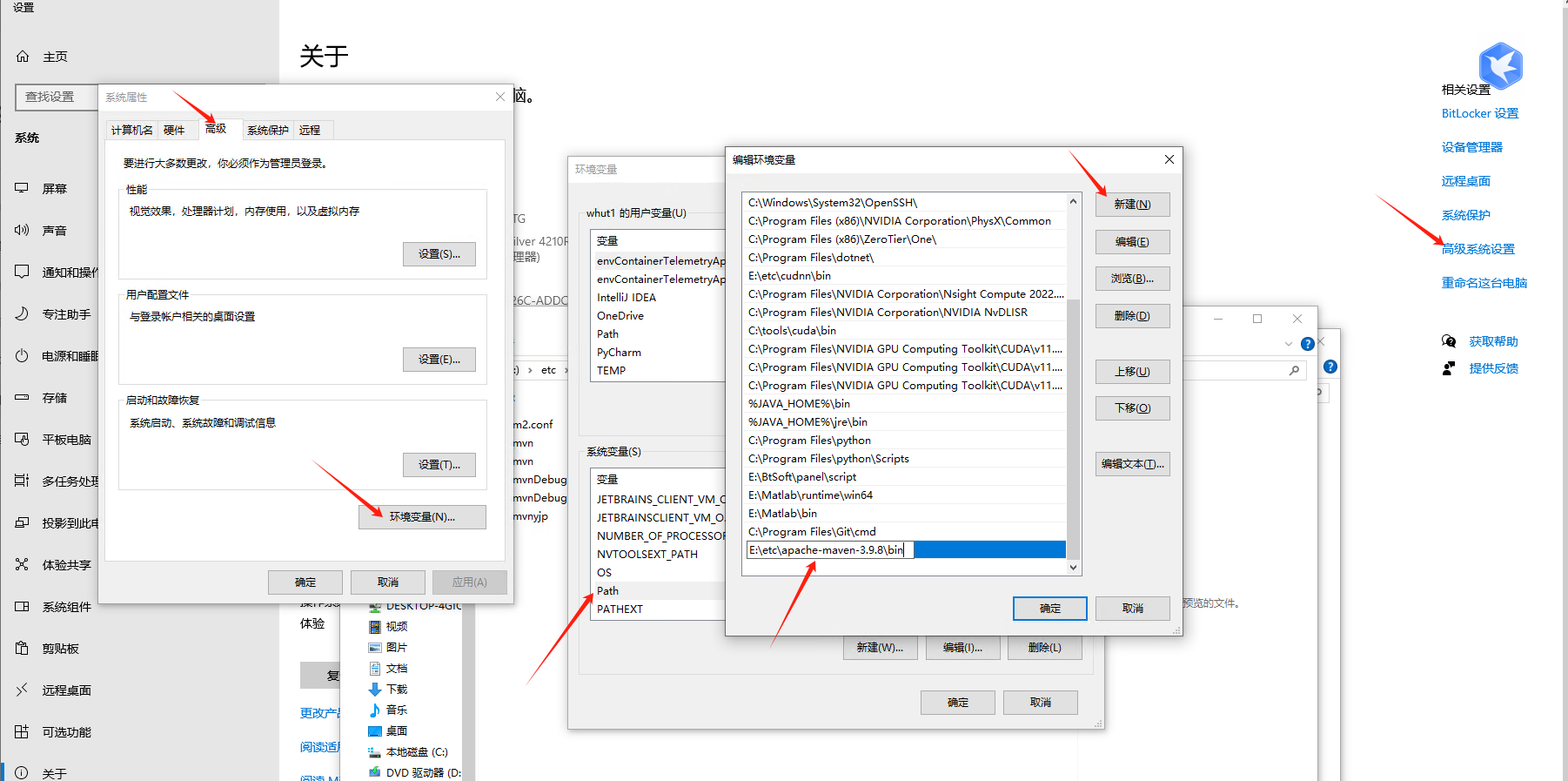Click Performance Settings (设置(S)...) button
Viewport: 1568px width, 781px height.
point(439,254)
